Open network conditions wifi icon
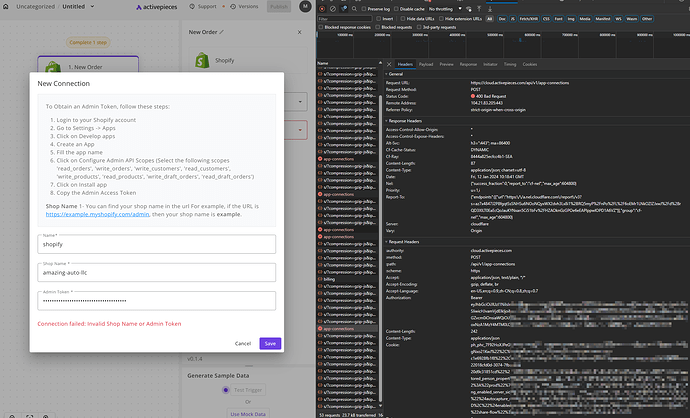690x418 pixels. click(x=469, y=9)
